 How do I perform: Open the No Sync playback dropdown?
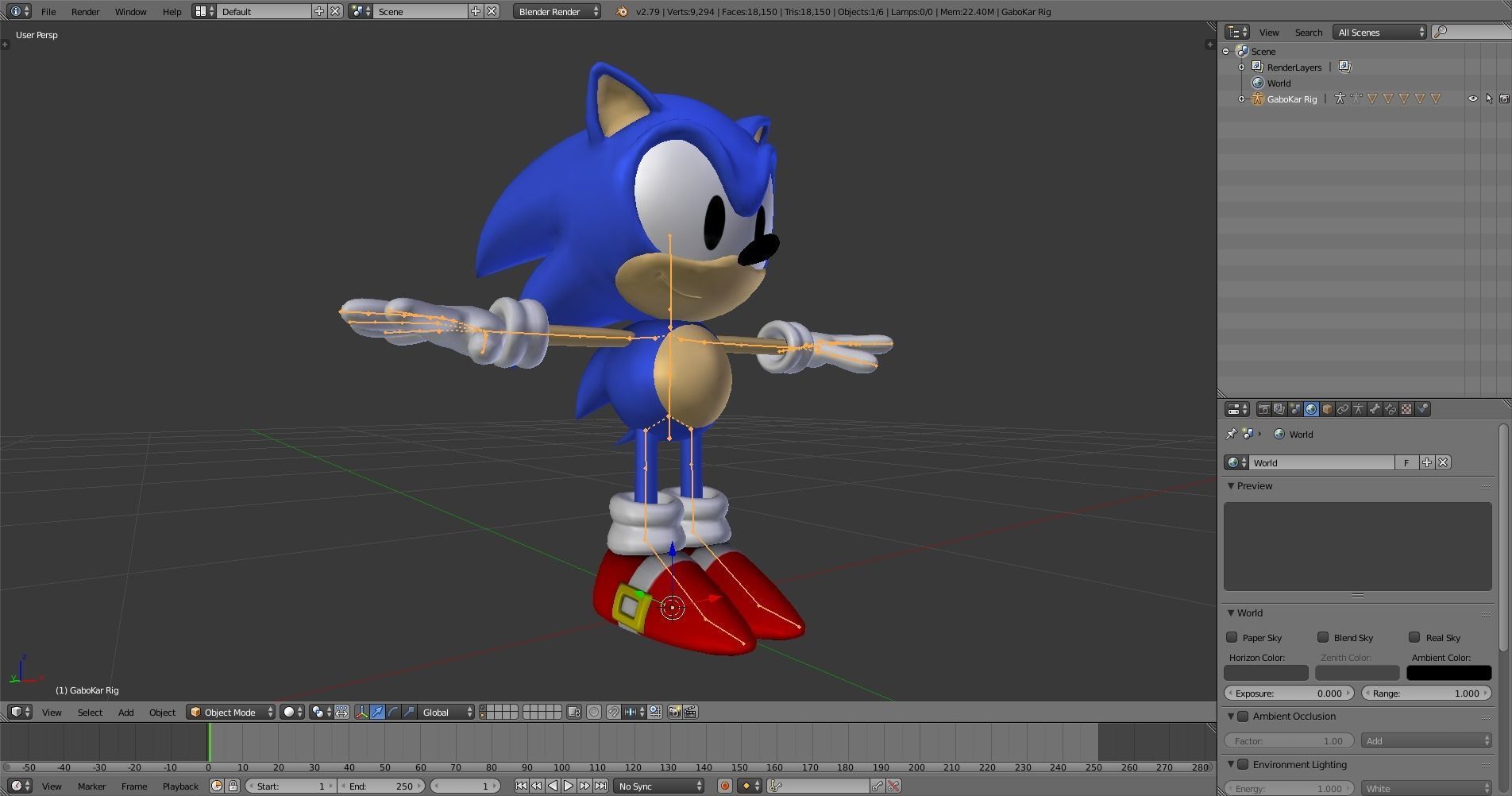(x=659, y=786)
